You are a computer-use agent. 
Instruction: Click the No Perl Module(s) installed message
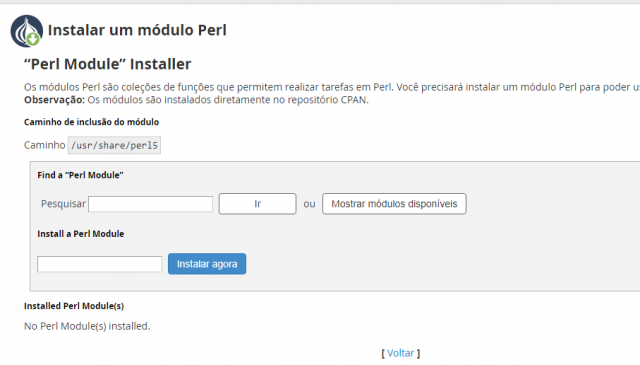pos(87,326)
